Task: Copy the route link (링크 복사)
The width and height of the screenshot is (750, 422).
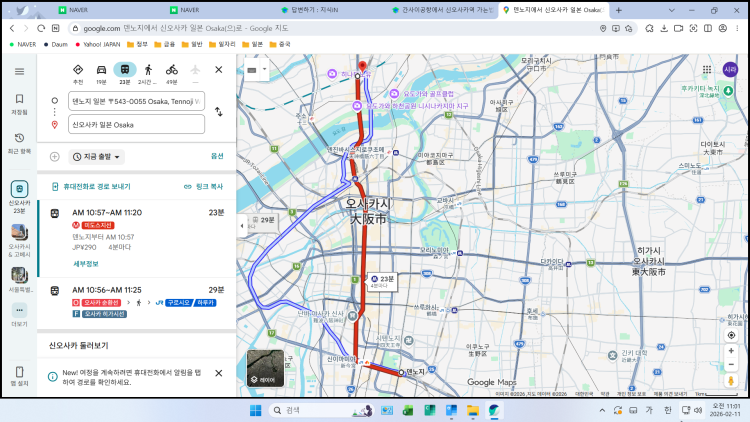Action: tap(203, 187)
